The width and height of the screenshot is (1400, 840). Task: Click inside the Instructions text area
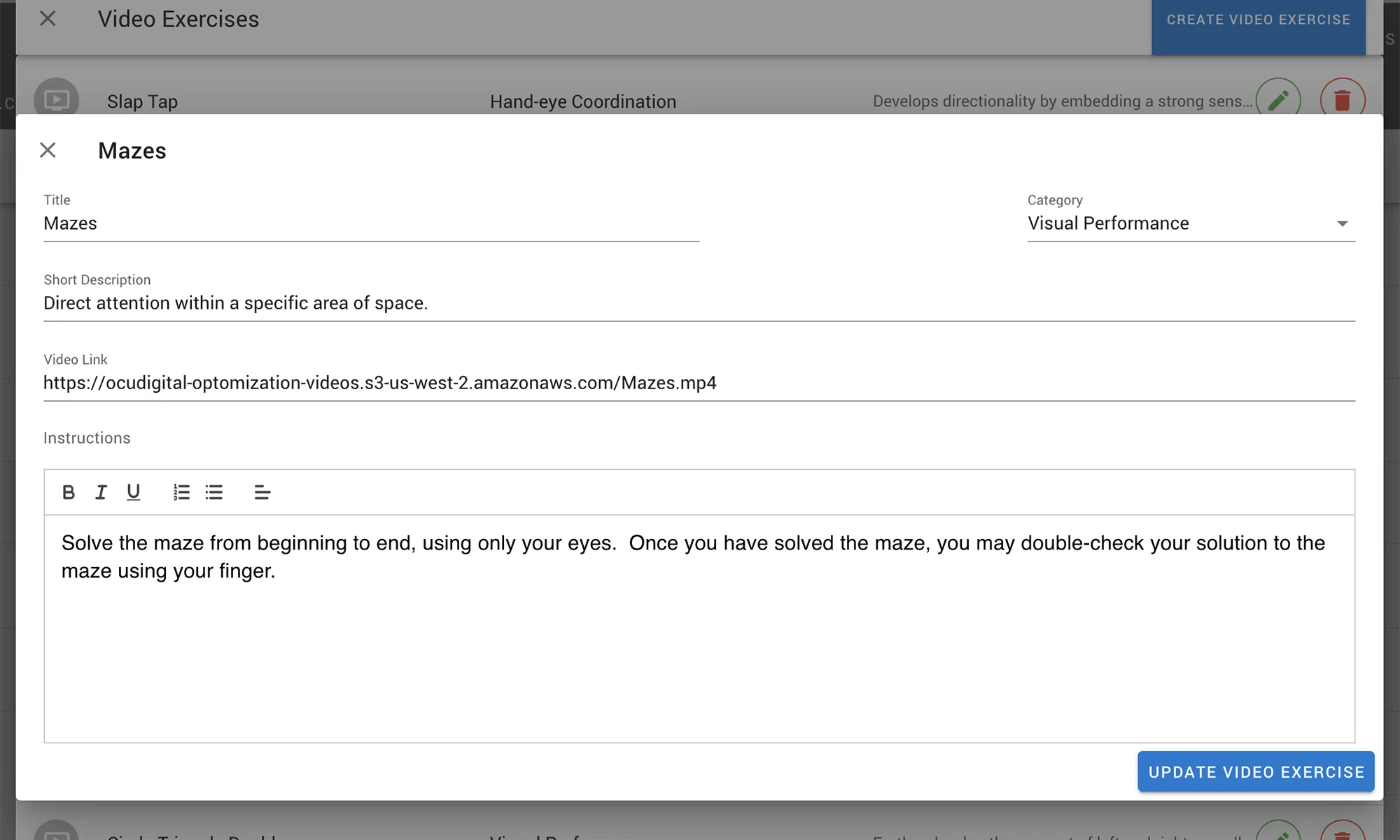click(x=699, y=644)
